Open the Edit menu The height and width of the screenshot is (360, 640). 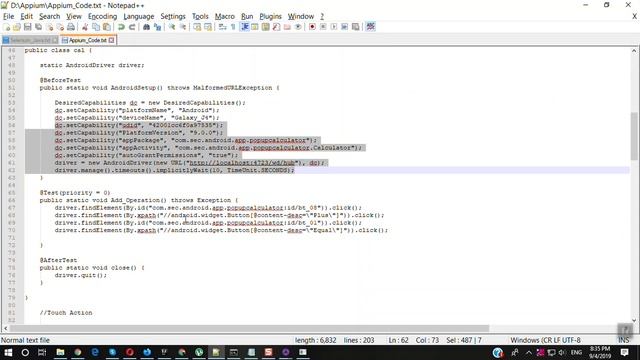[x=27, y=16]
